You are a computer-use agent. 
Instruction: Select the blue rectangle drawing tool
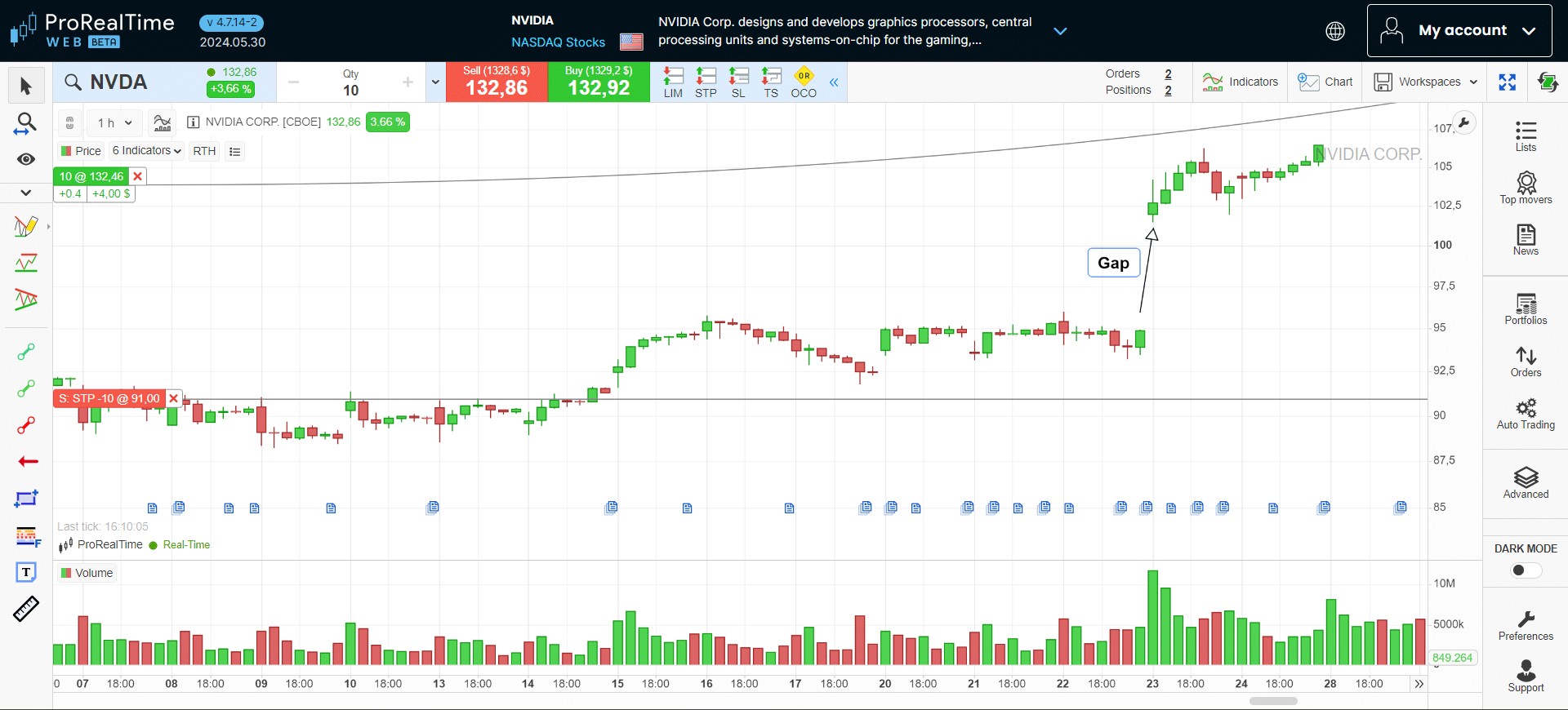(x=26, y=499)
